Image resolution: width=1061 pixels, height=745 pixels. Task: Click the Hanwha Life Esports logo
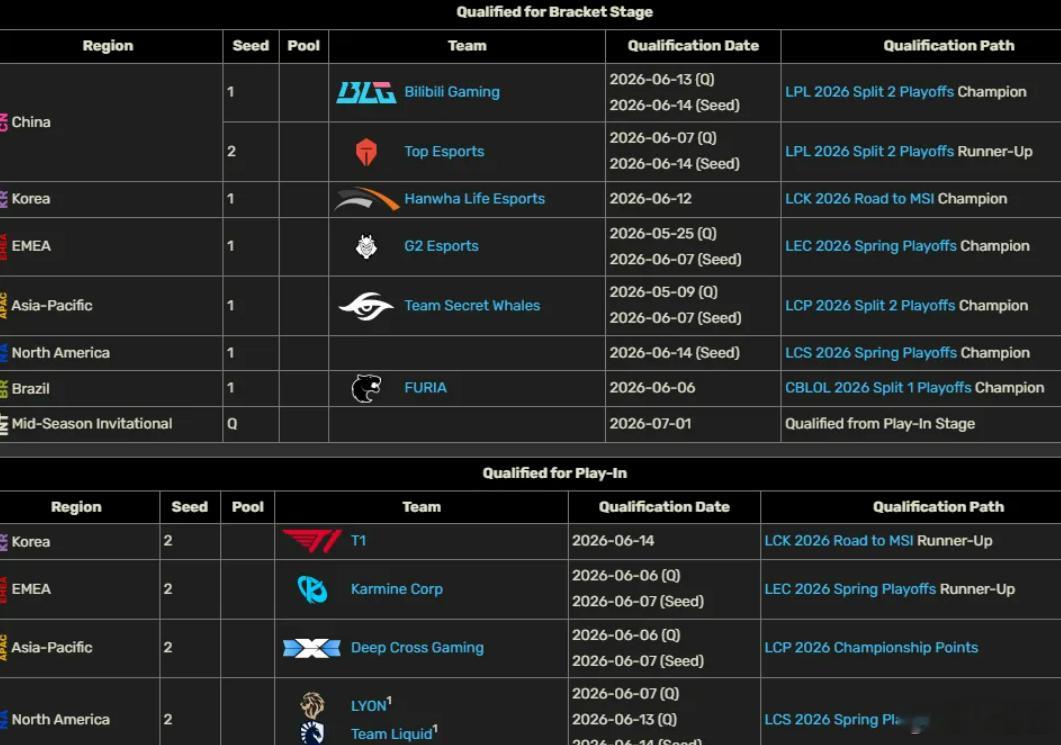point(366,199)
